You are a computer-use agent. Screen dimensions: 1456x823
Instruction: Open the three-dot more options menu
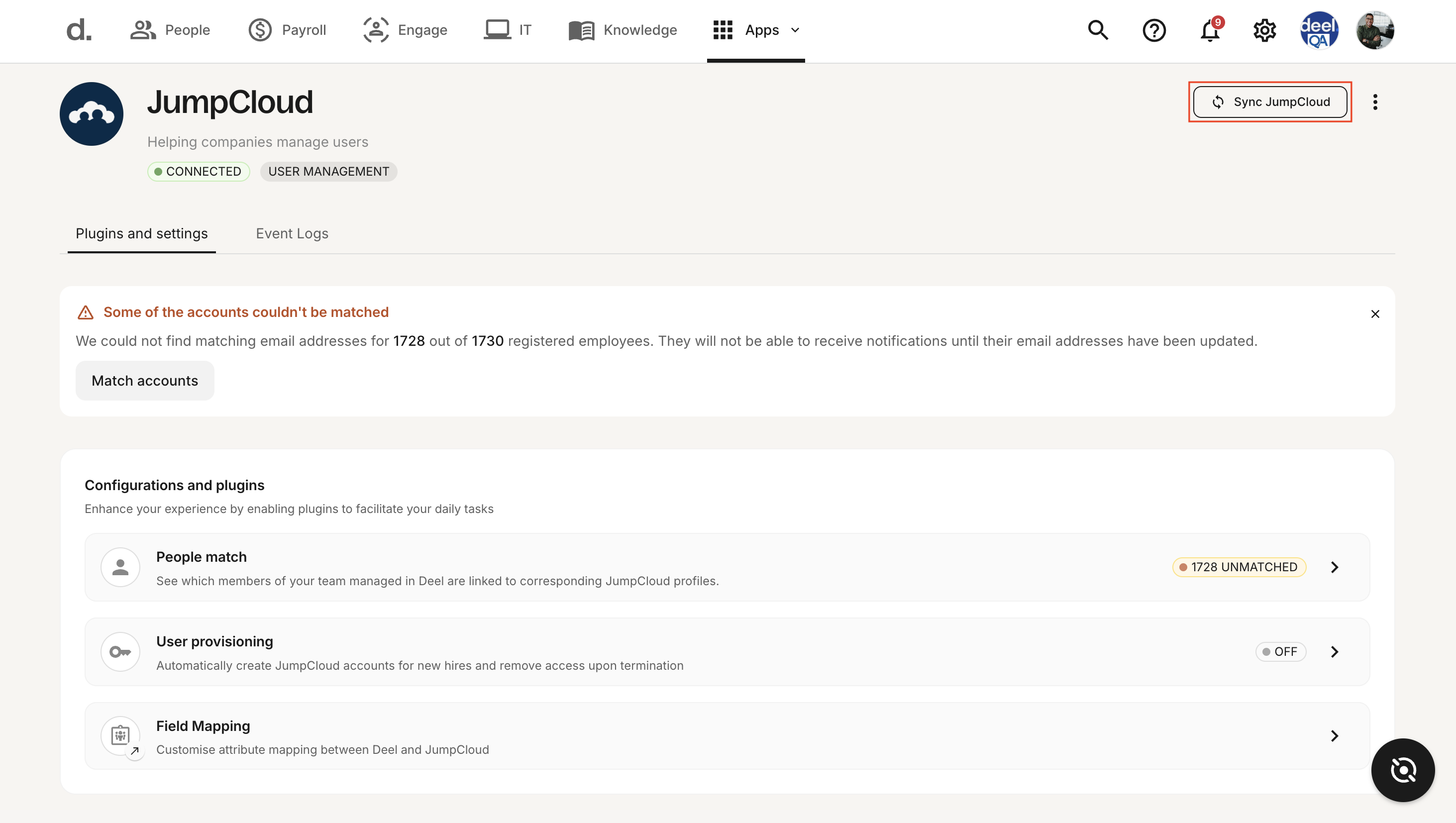coord(1375,102)
